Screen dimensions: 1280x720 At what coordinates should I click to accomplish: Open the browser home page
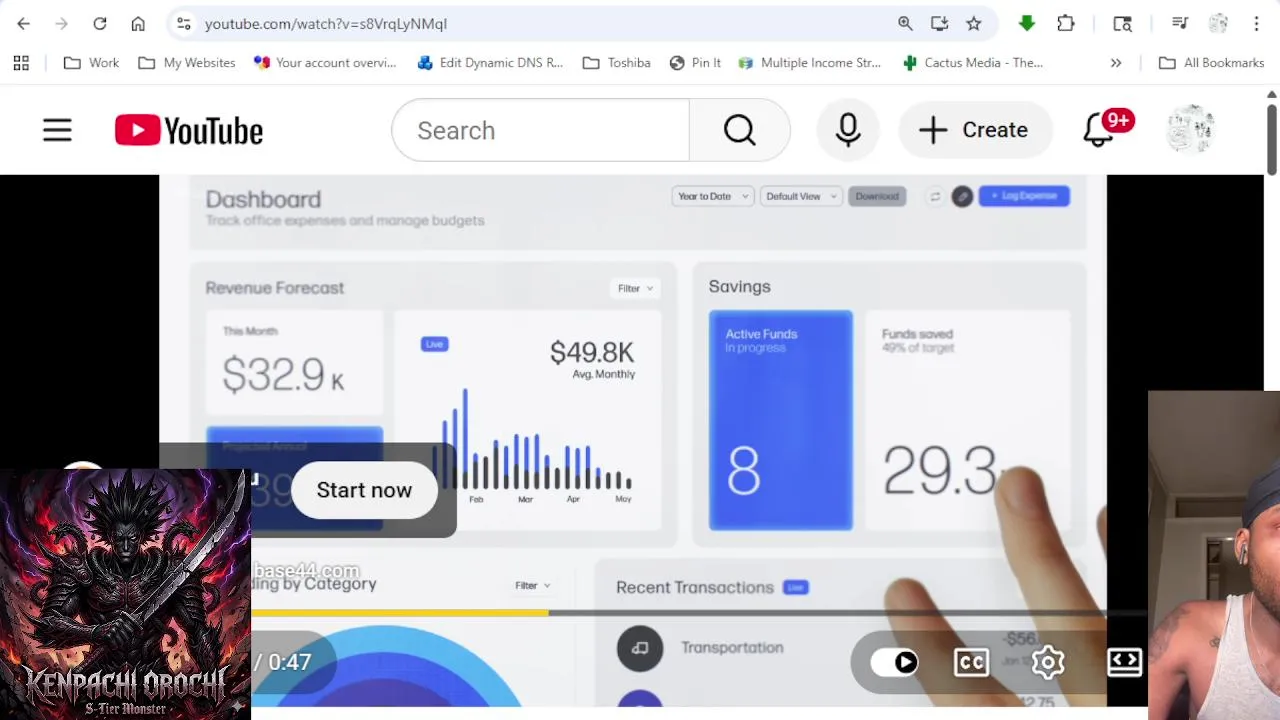[x=138, y=23]
